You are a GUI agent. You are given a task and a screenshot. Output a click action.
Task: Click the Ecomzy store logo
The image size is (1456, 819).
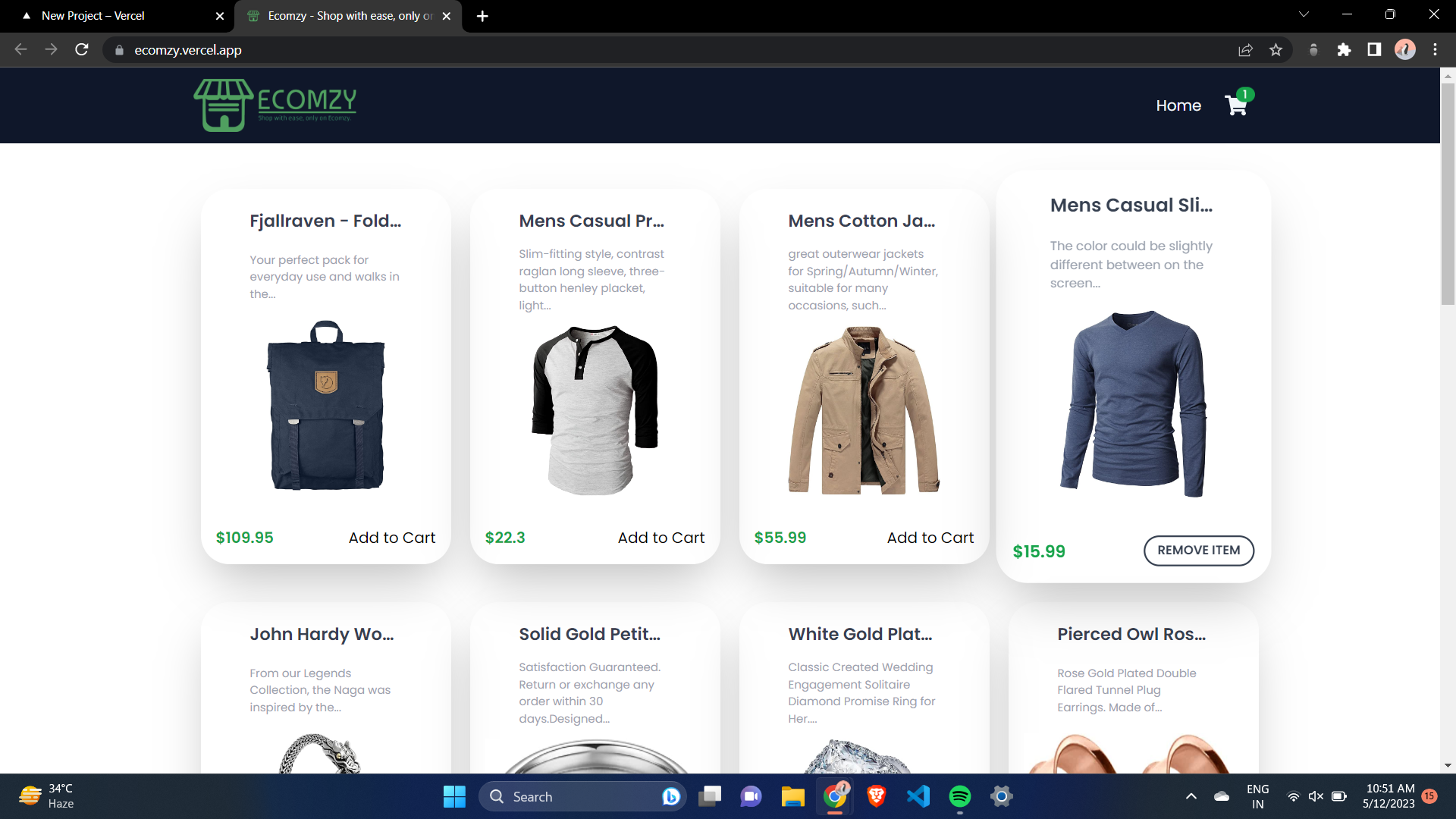[x=275, y=105]
